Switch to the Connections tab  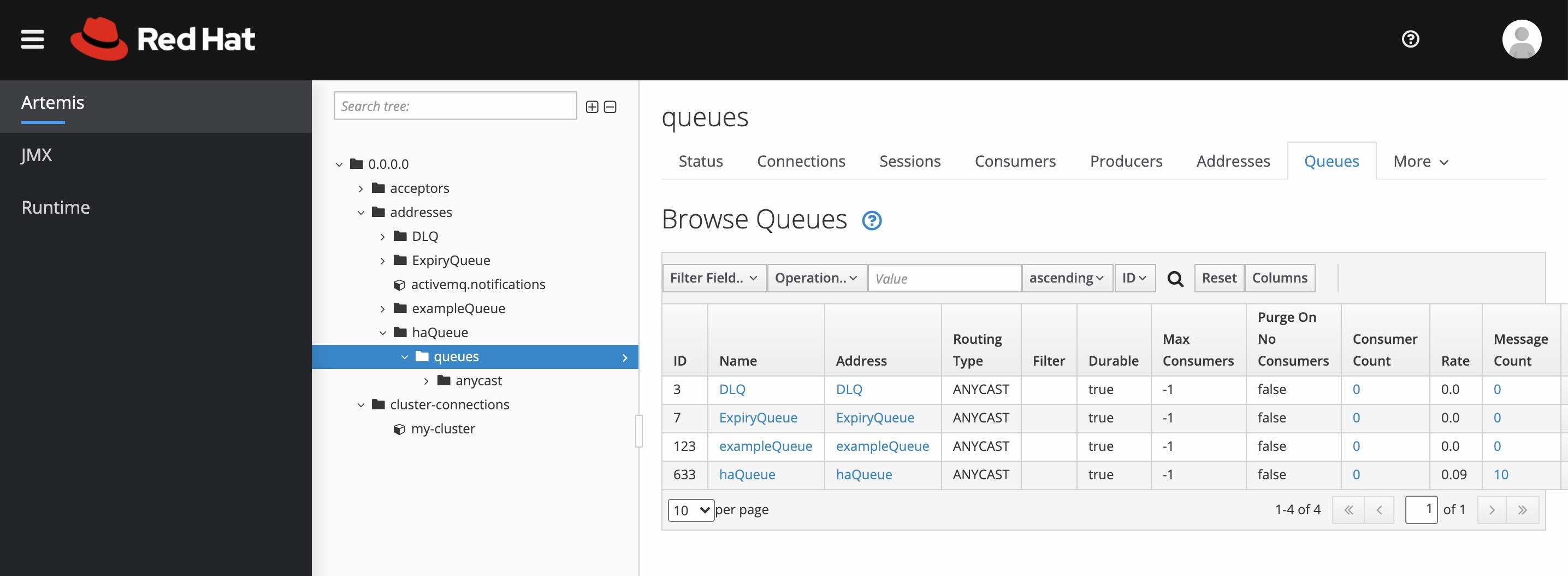point(801,161)
